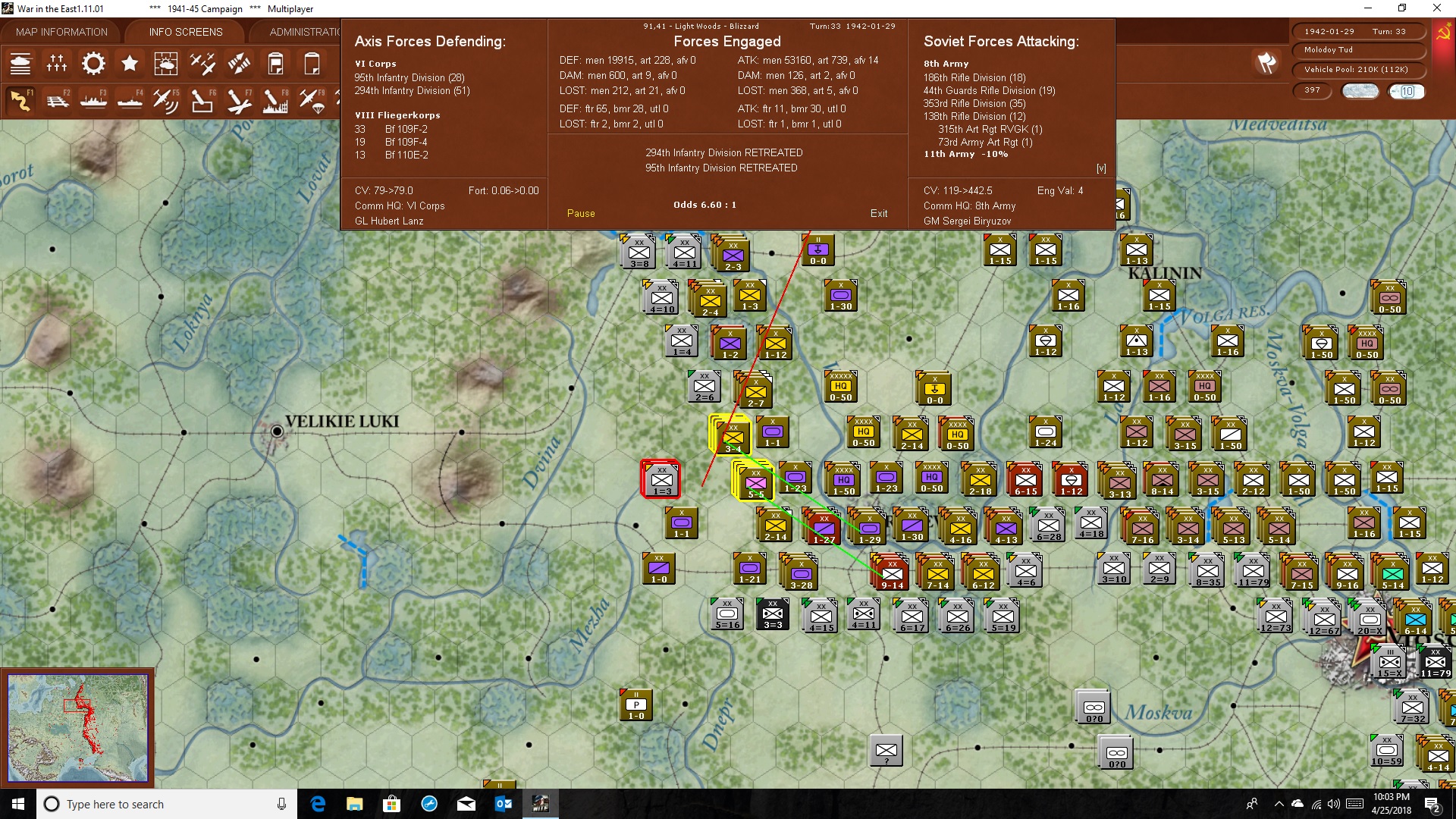Click the taskbar search box
Screen dimensions: 1456x819
point(167,804)
